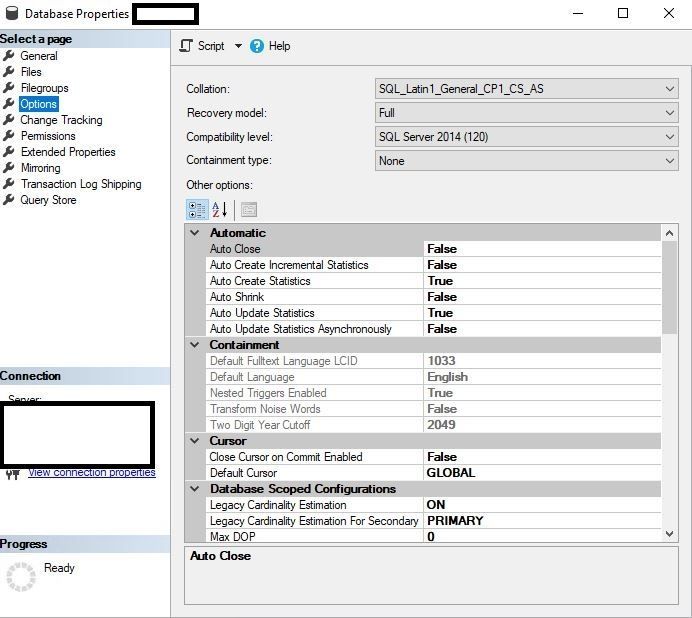The image size is (692, 618).
Task: Open the Containment type dropdown
Action: [527, 161]
